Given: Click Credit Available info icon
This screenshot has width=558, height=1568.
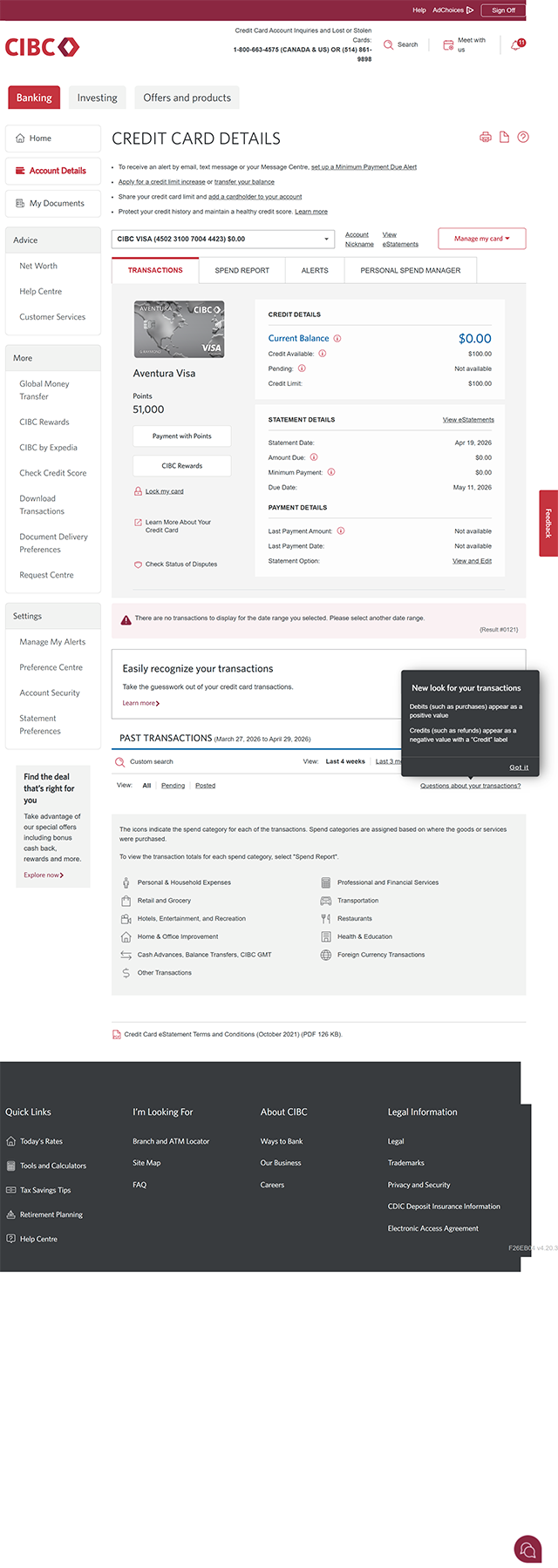Looking at the screenshot, I should pos(322,354).
